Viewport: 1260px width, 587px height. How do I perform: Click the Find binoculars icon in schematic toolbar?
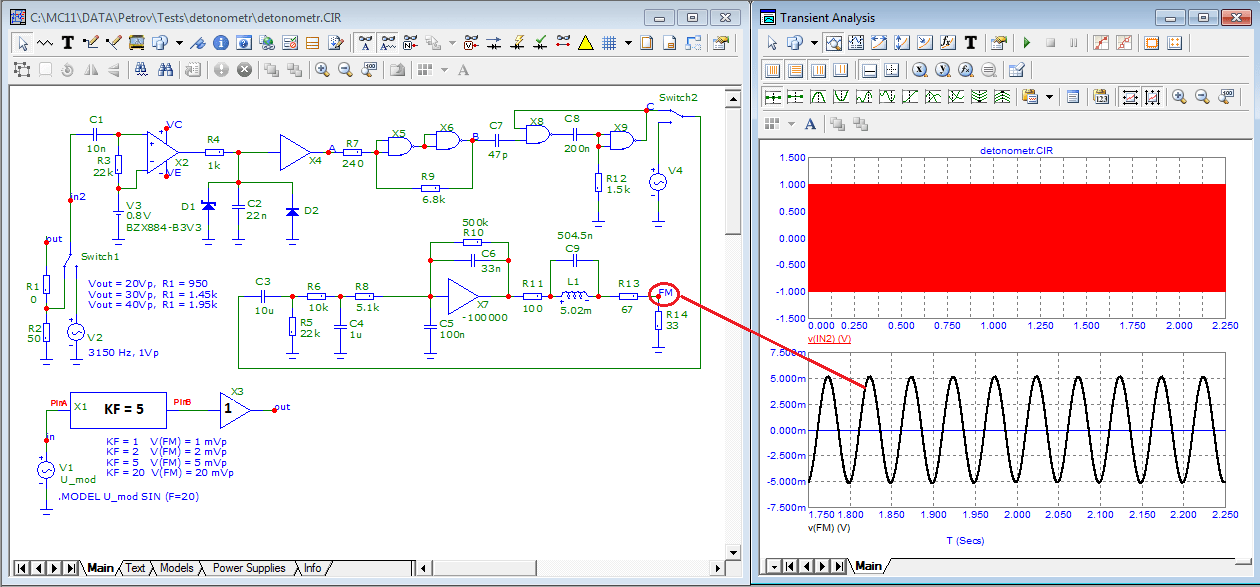[x=166, y=69]
